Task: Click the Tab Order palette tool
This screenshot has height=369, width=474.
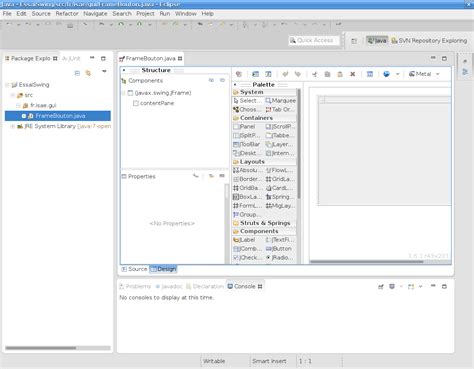Action: pos(280,109)
